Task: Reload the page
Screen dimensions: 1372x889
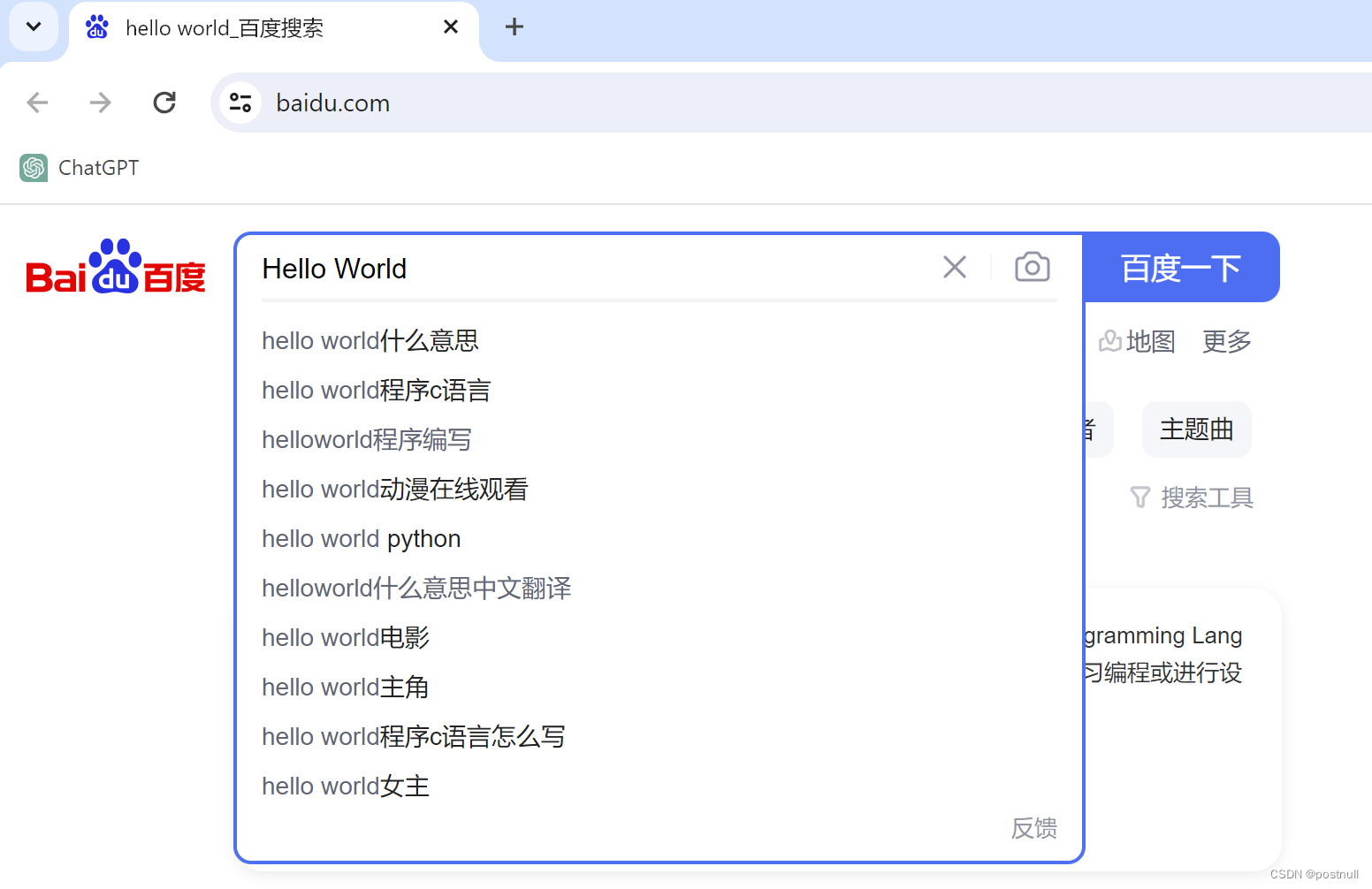Action: (x=164, y=103)
